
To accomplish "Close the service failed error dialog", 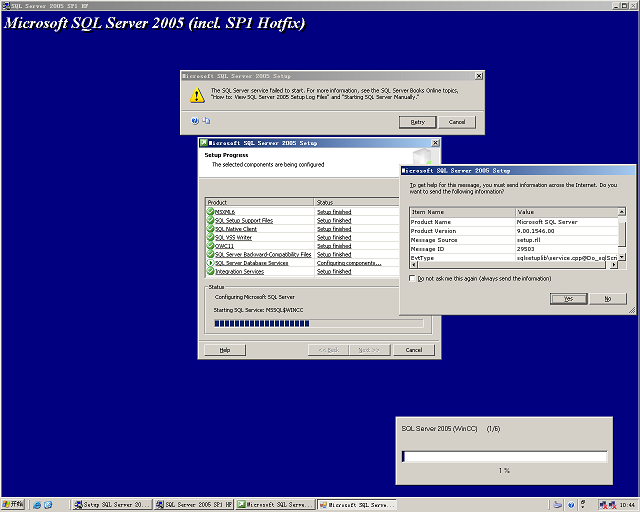I will [x=479, y=76].
